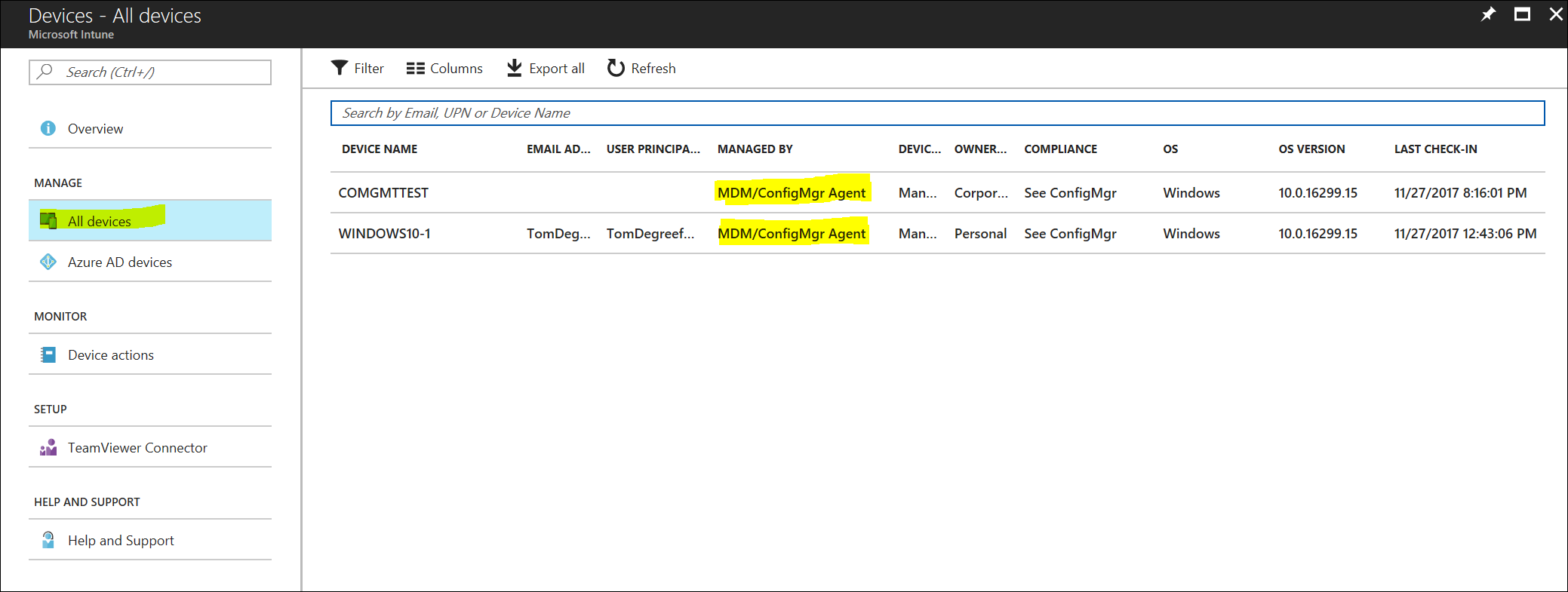Click MDM/ConfigMgr Agent in WINDOWS10-1 row

pyautogui.click(x=792, y=234)
